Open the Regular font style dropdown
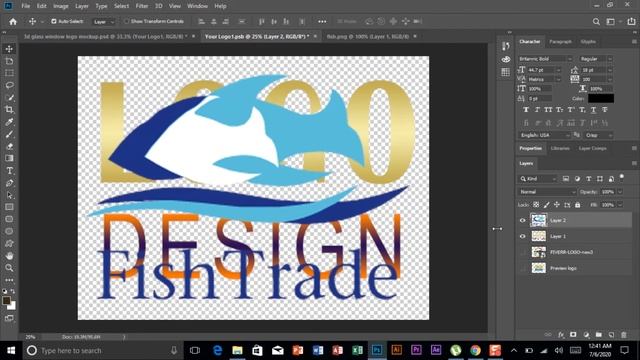This screenshot has height=360, width=640. click(x=596, y=59)
